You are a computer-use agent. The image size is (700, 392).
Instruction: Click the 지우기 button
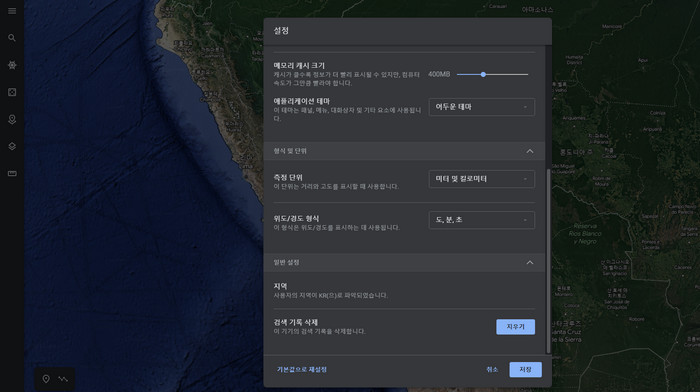516,327
